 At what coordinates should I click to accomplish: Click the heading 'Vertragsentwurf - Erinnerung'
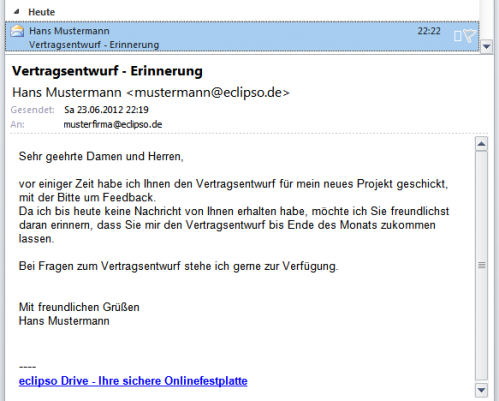(x=107, y=71)
